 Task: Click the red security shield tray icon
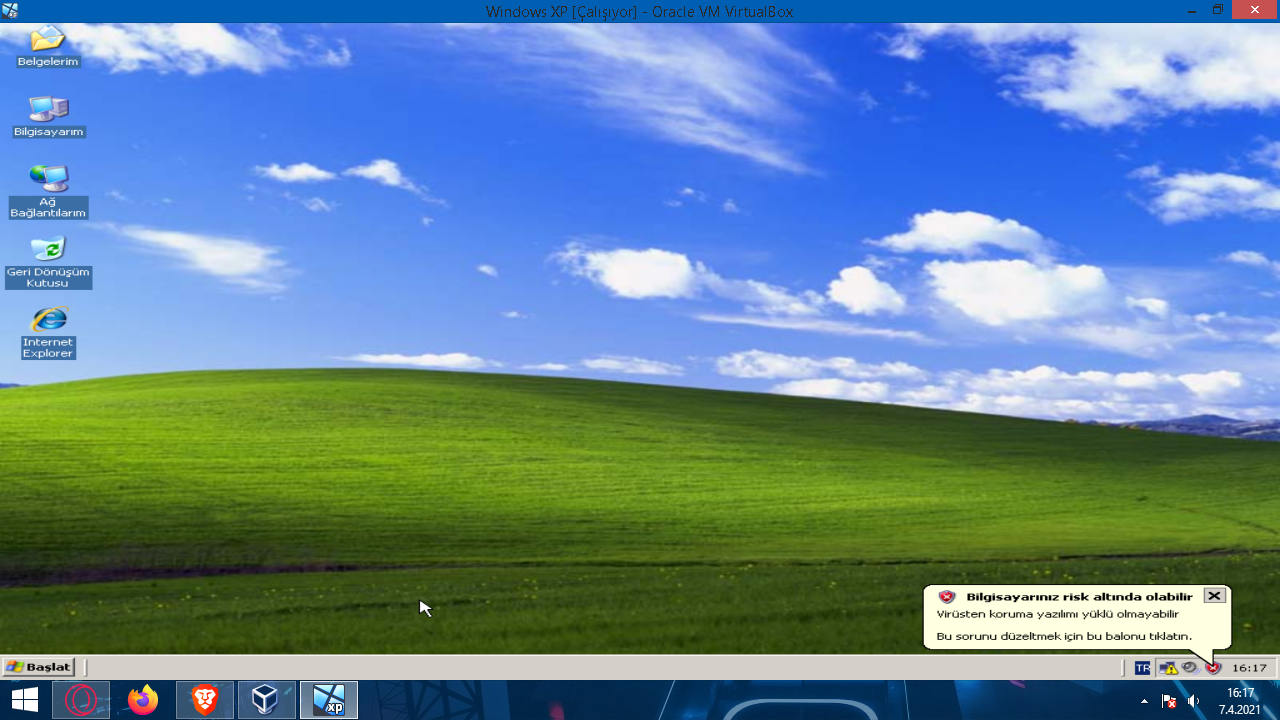tap(1213, 668)
